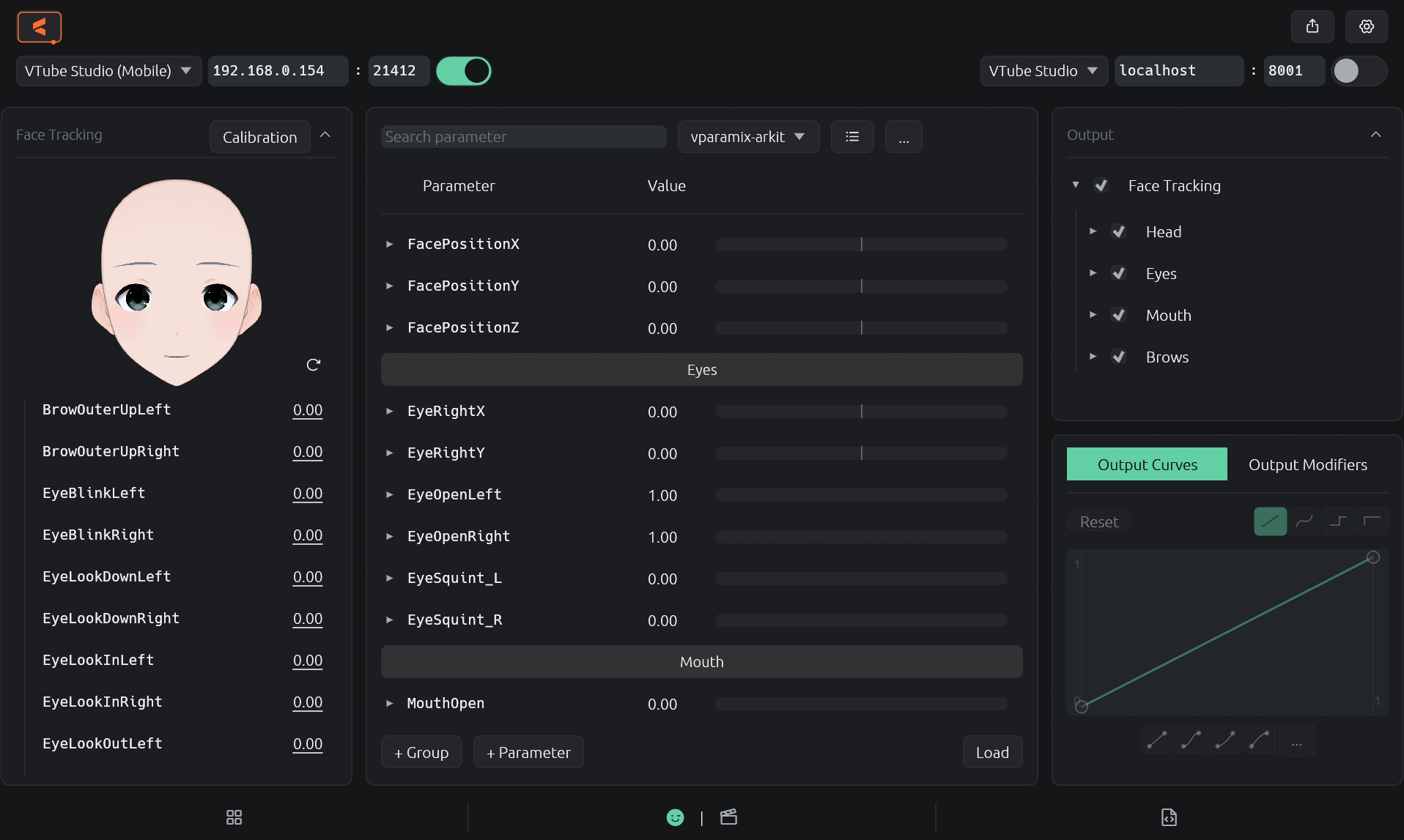Click the Search parameter field
This screenshot has height=840, width=1404.
click(x=524, y=137)
